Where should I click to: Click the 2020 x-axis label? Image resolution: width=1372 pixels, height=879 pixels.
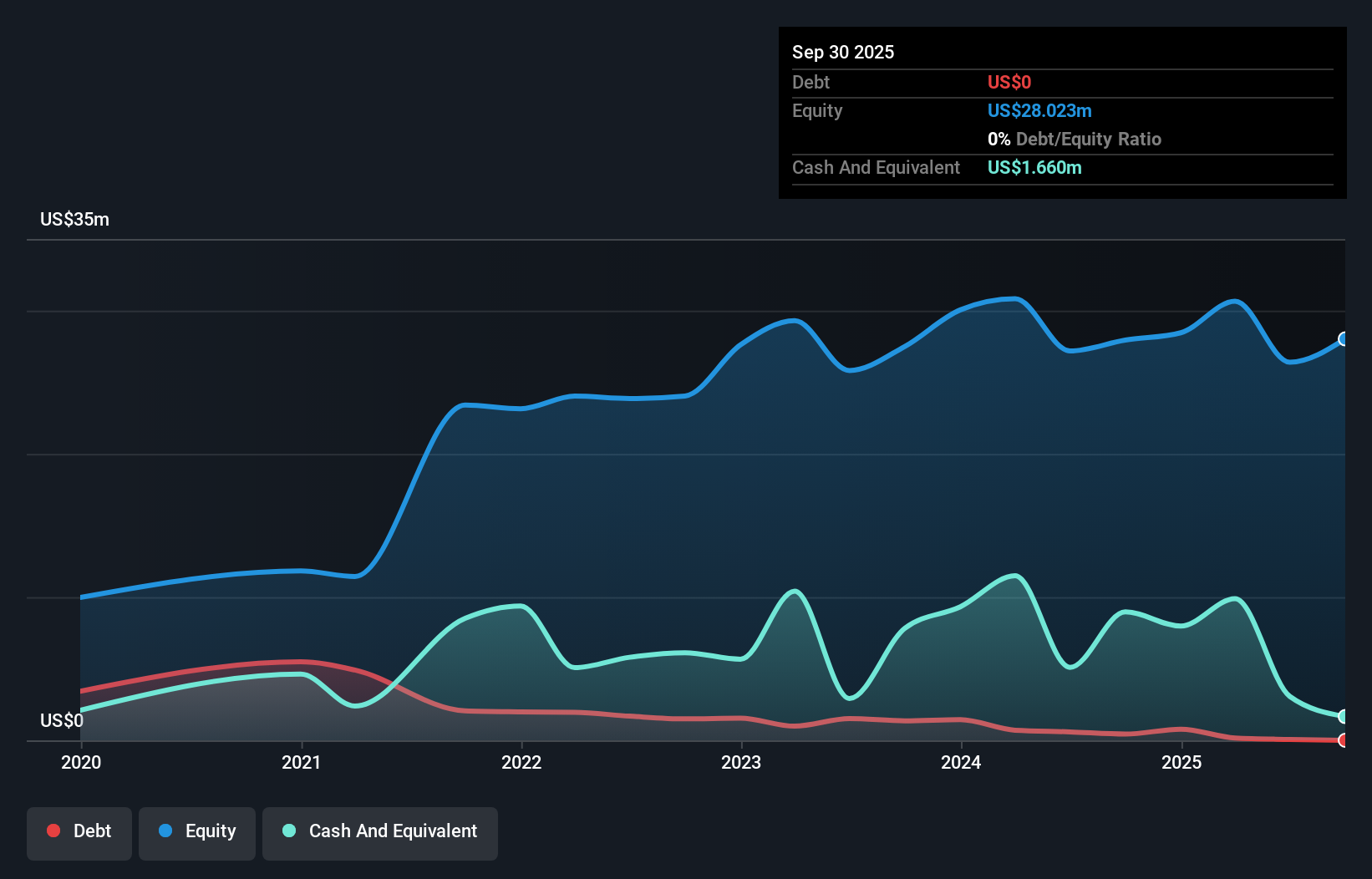point(81,762)
